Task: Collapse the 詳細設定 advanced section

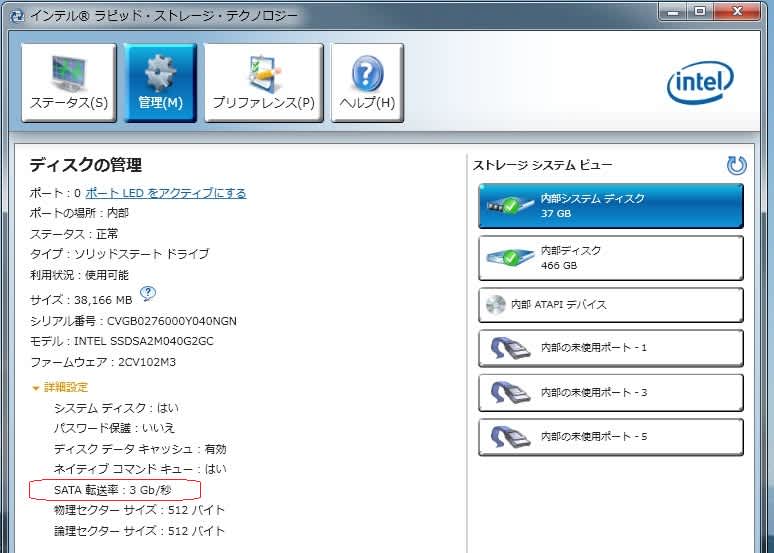Action: pos(60,387)
